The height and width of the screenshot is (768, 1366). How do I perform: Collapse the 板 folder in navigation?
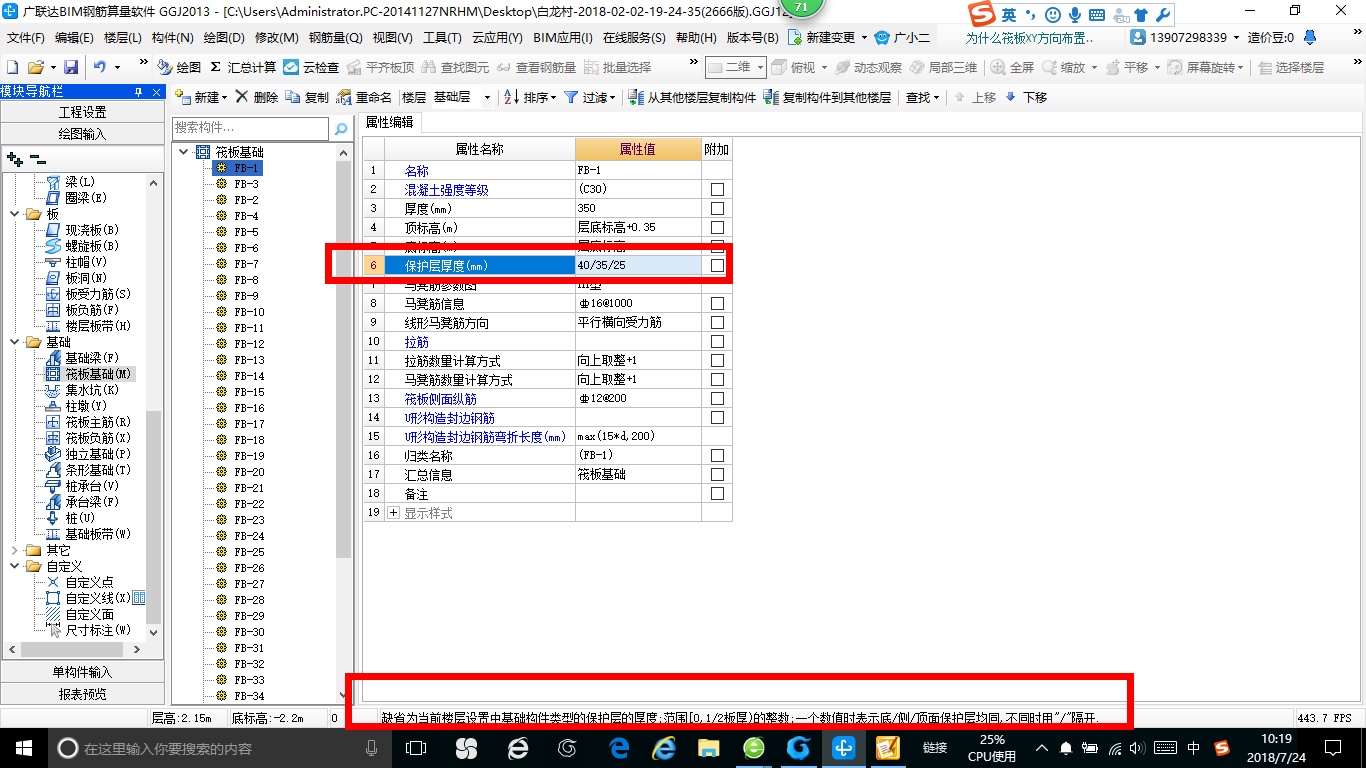tap(14, 214)
